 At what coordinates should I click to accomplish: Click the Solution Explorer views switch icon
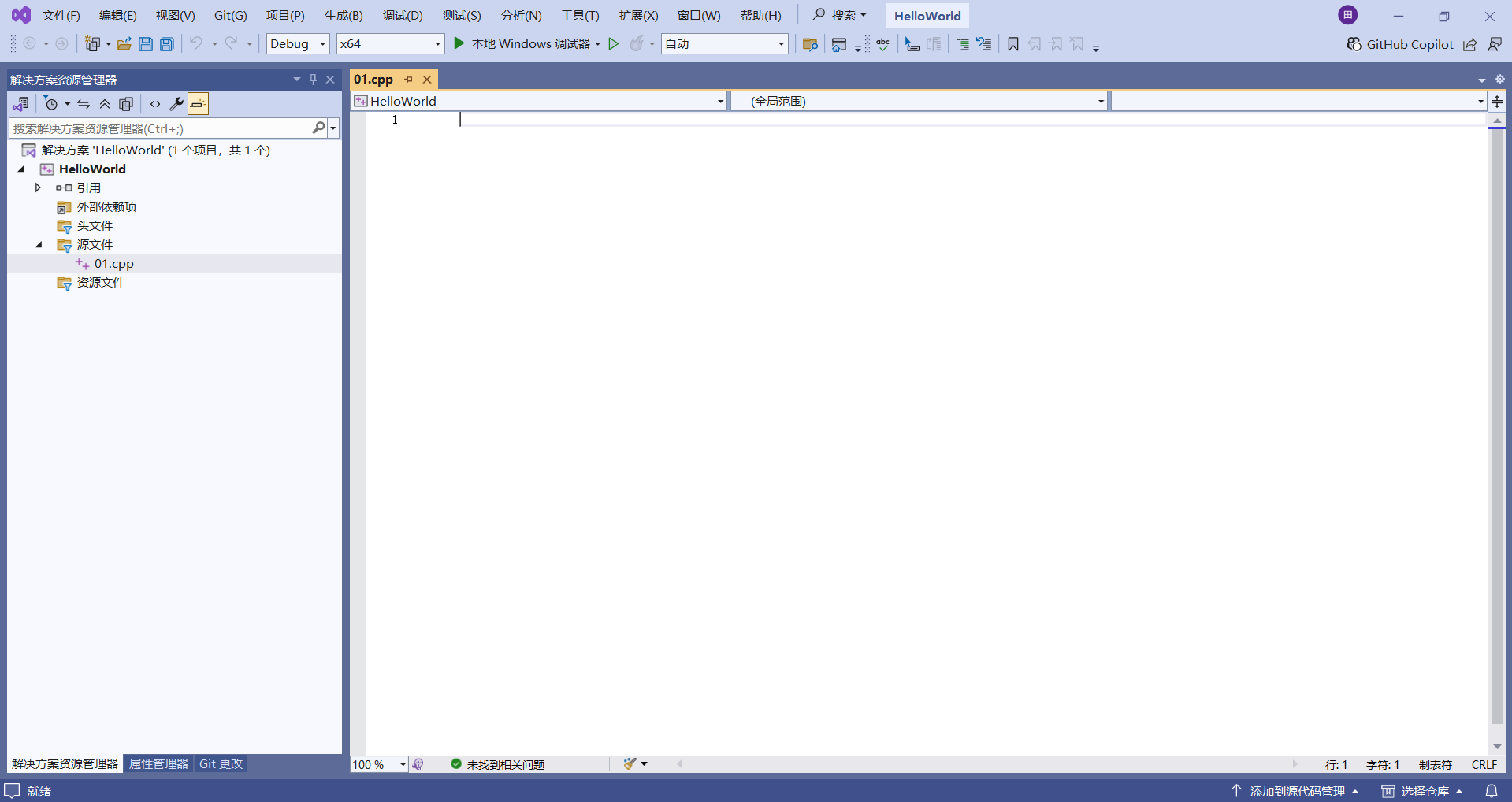[x=21, y=104]
